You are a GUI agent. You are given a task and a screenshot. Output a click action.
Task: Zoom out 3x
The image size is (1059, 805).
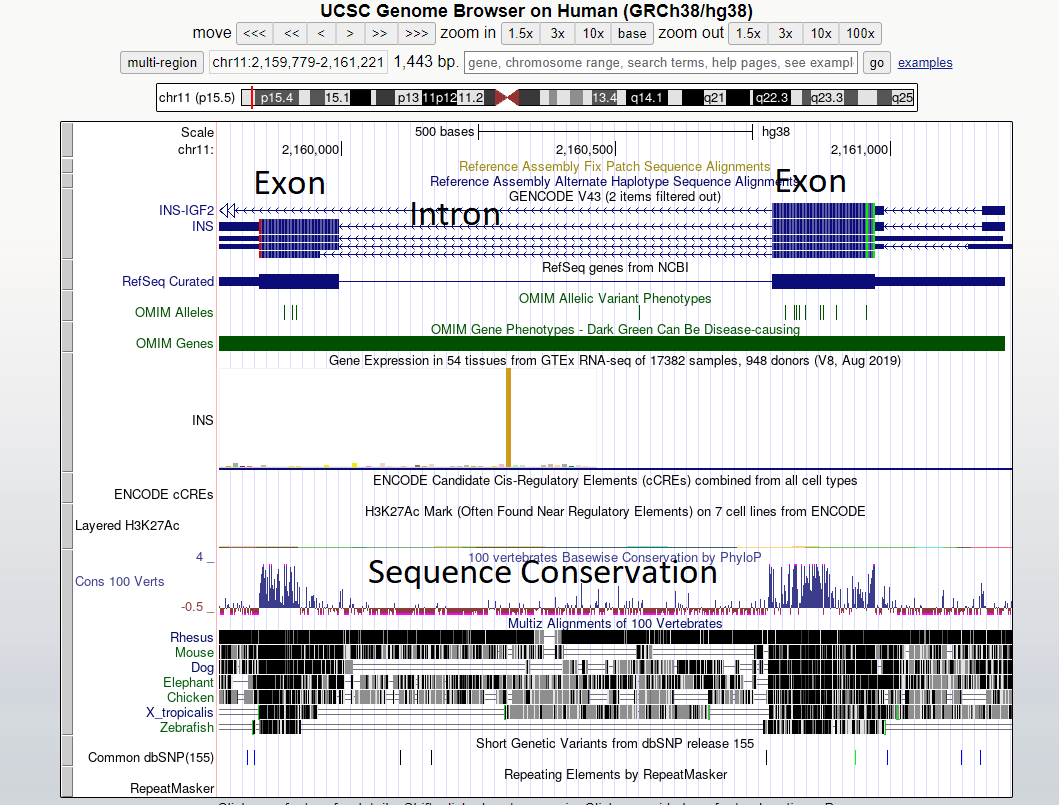pyautogui.click(x=785, y=34)
